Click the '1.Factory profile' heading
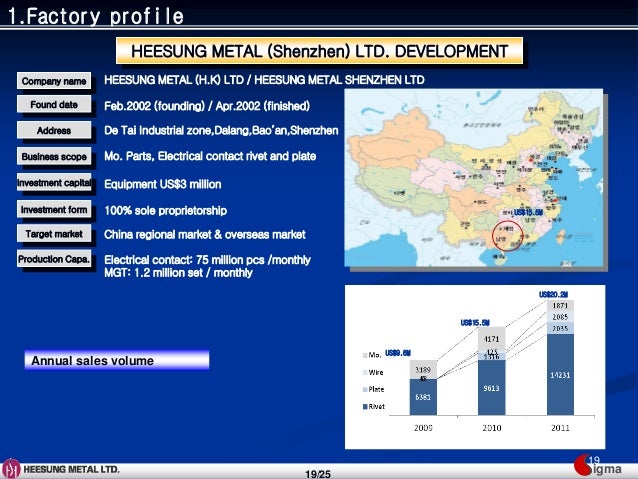This screenshot has width=638, height=479. (96, 16)
